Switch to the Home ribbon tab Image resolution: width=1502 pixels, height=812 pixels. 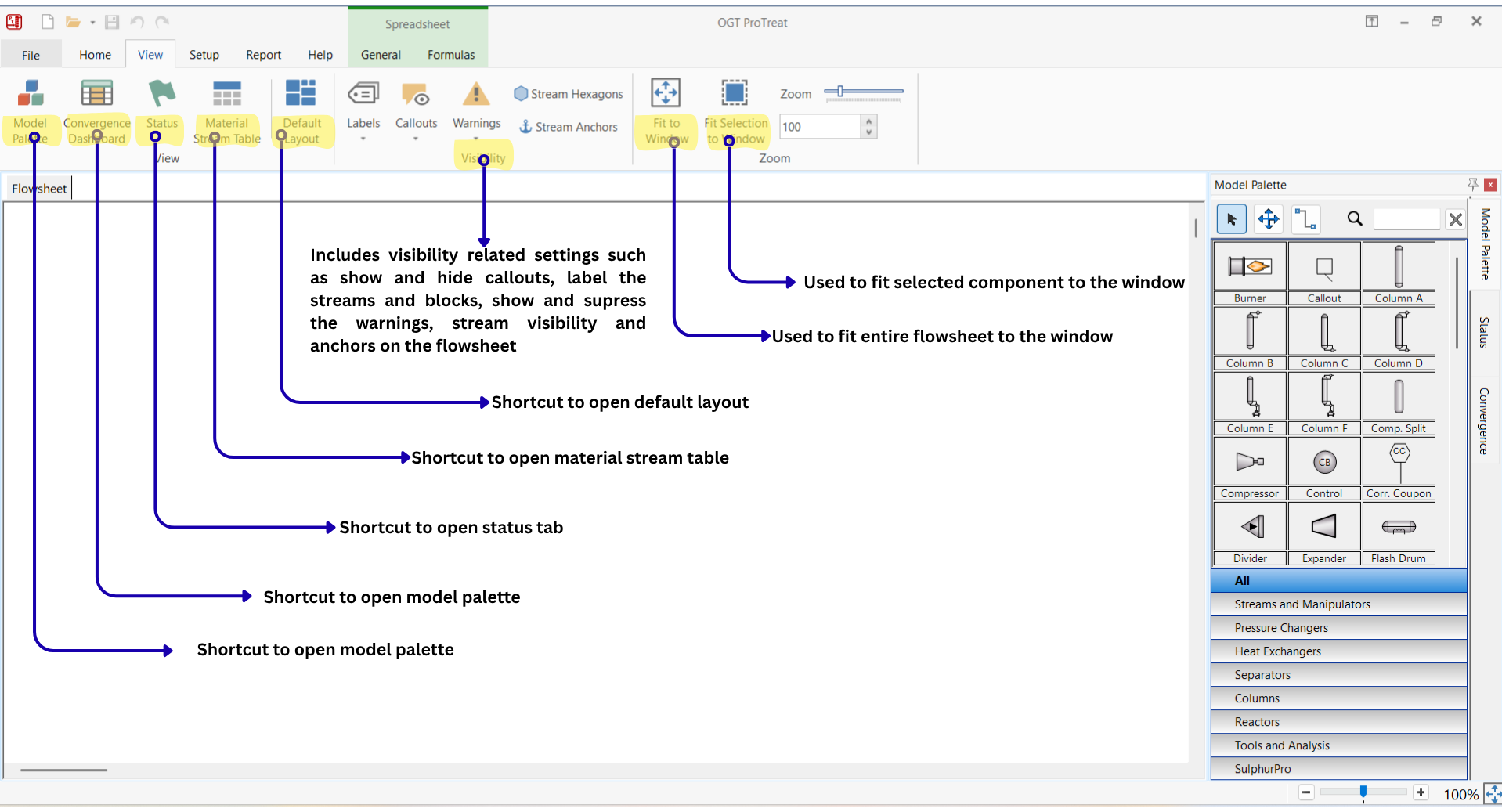click(96, 55)
